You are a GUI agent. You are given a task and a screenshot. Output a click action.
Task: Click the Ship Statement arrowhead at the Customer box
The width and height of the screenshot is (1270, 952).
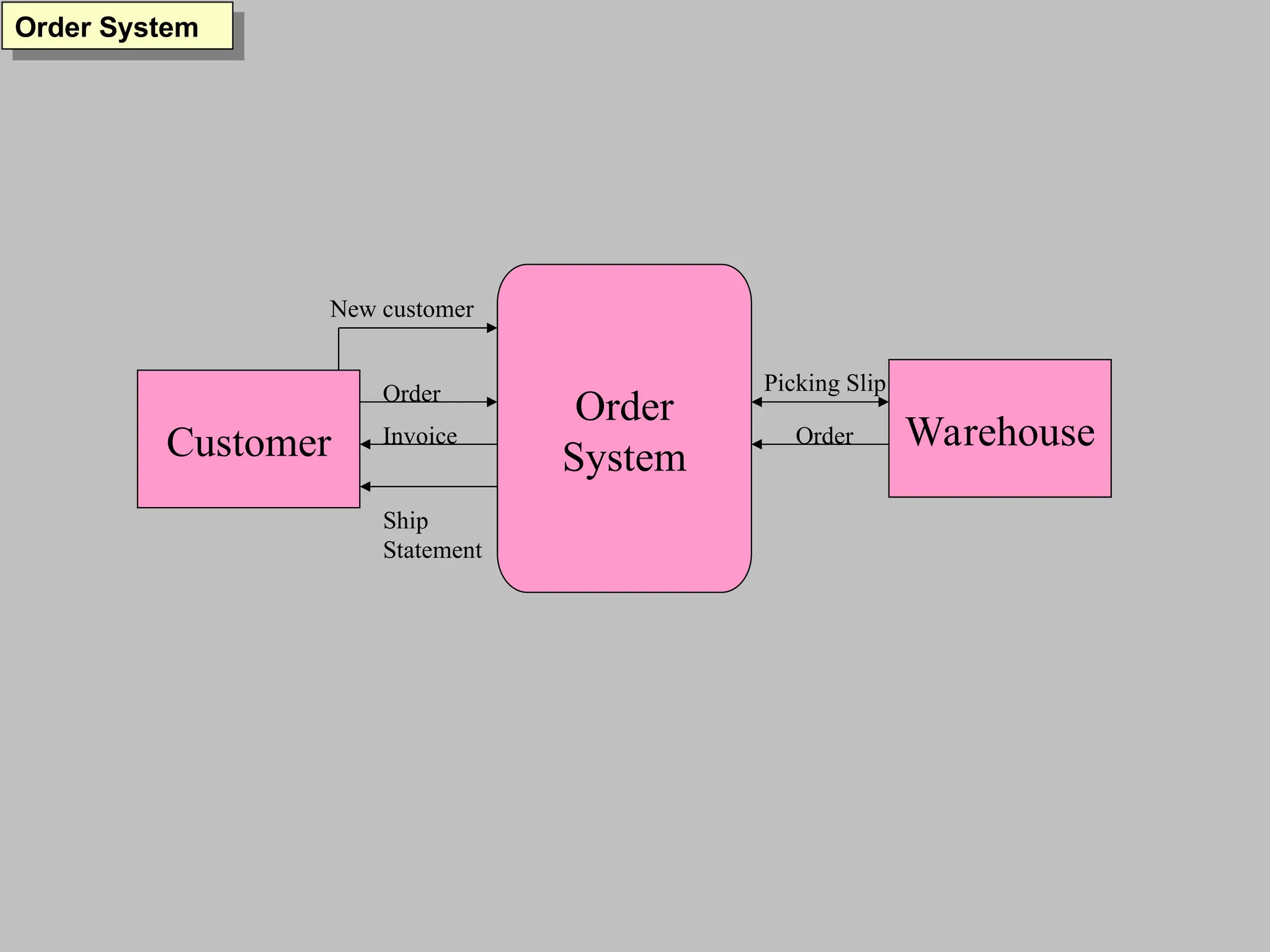pyautogui.click(x=366, y=487)
